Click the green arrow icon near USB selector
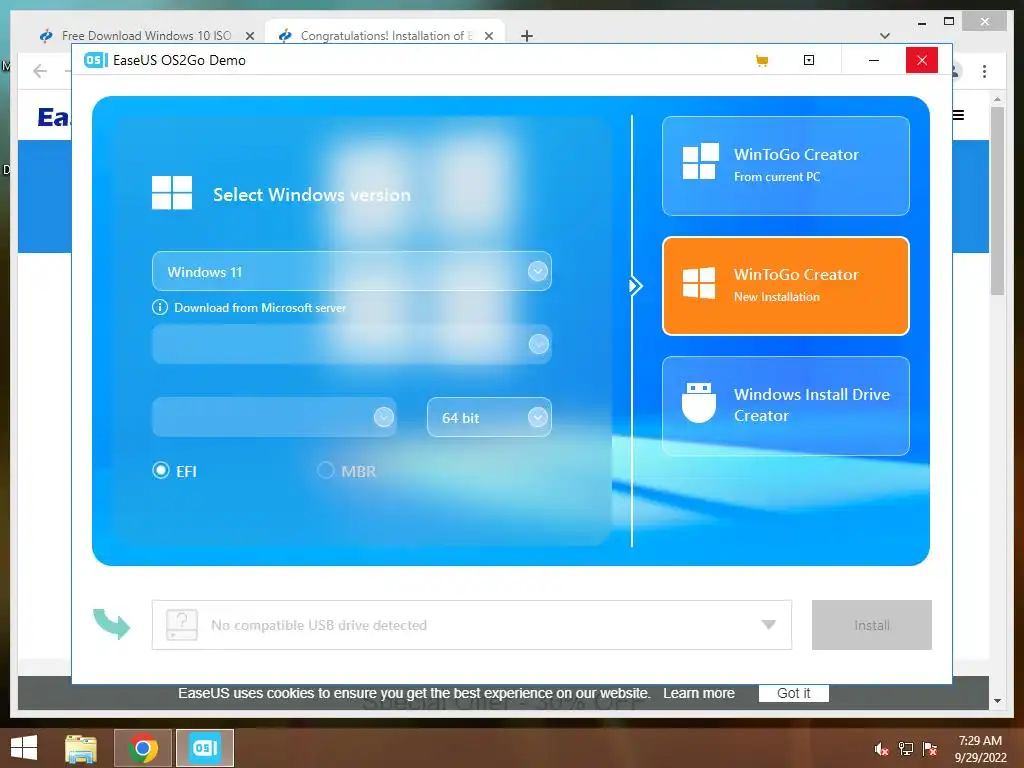 111,624
